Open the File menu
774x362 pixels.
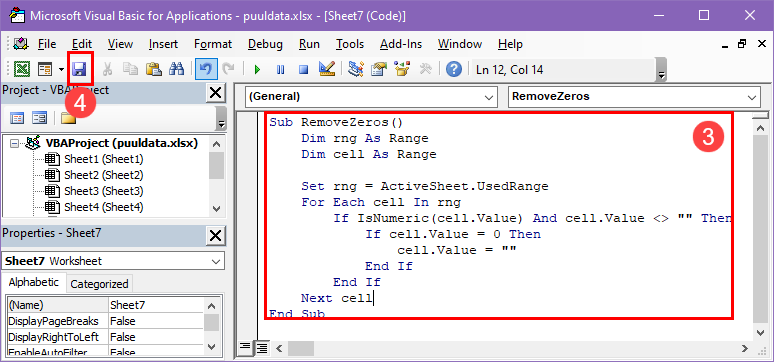point(47,44)
